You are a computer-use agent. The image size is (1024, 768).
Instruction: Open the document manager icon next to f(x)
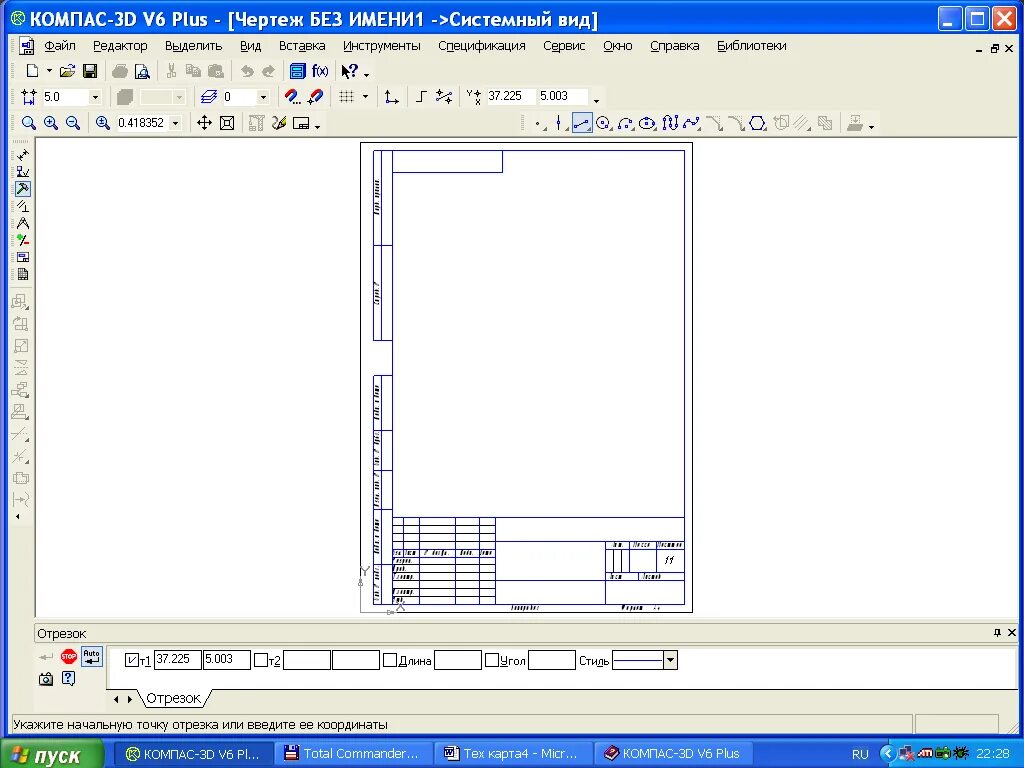point(298,71)
